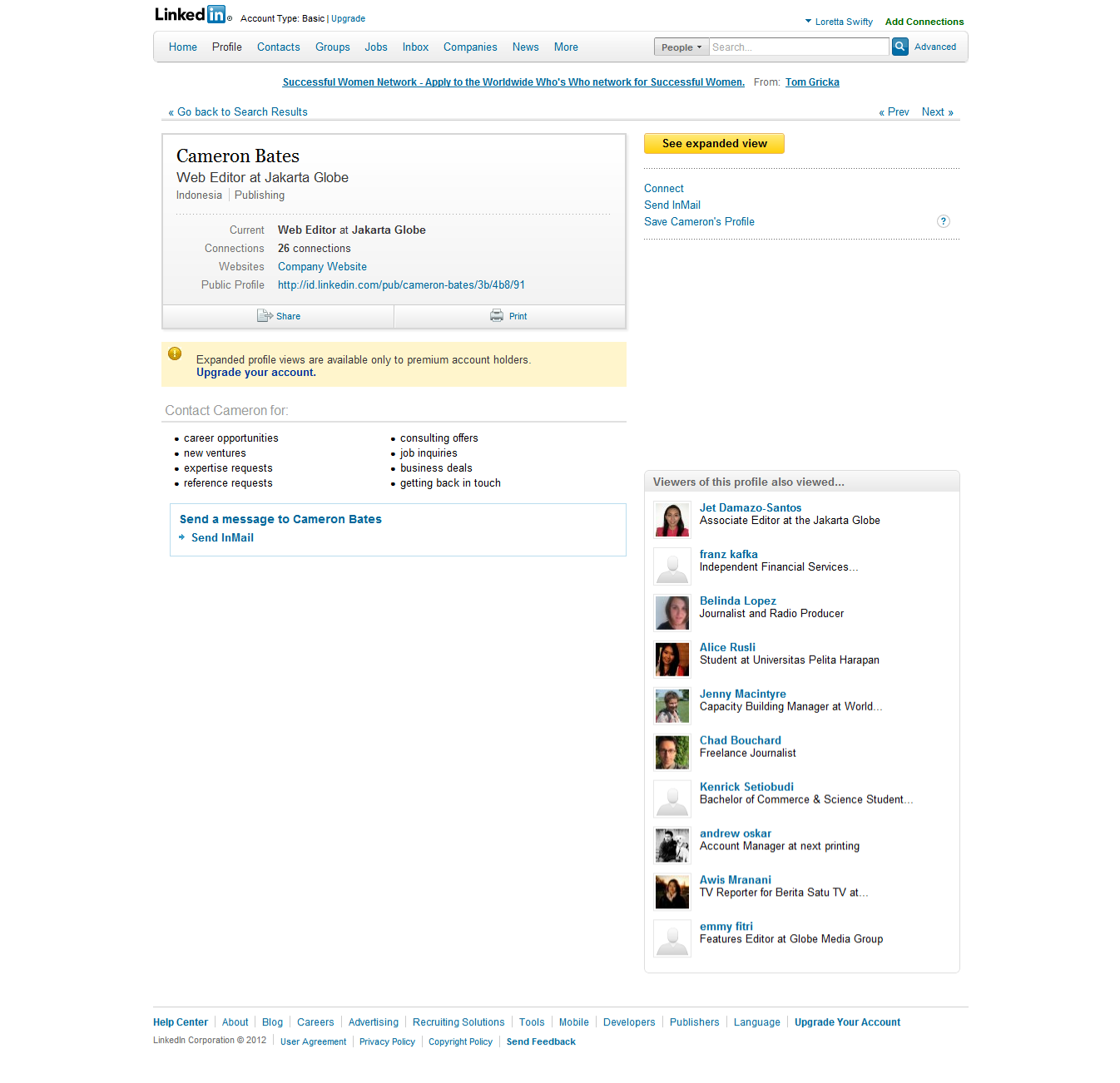Expand the Loretta Swifty account dropdown
The height and width of the screenshot is (1083, 1120).
(839, 22)
